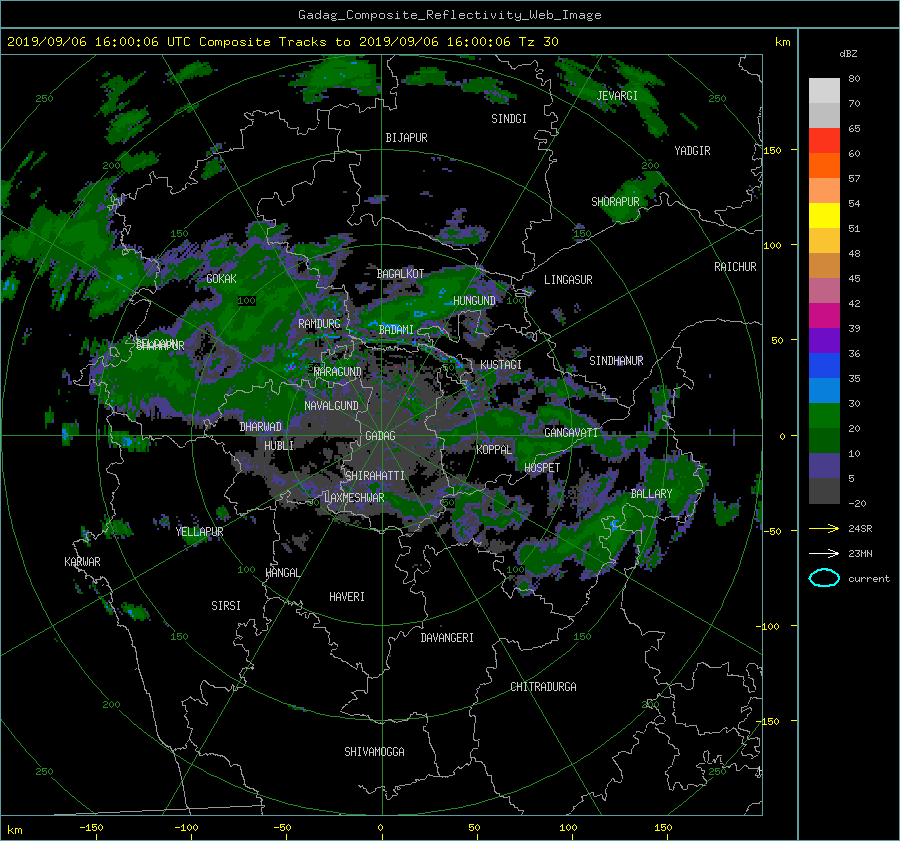Click the HOSPET city label
Screen dimensions: 900x841
click(542, 468)
